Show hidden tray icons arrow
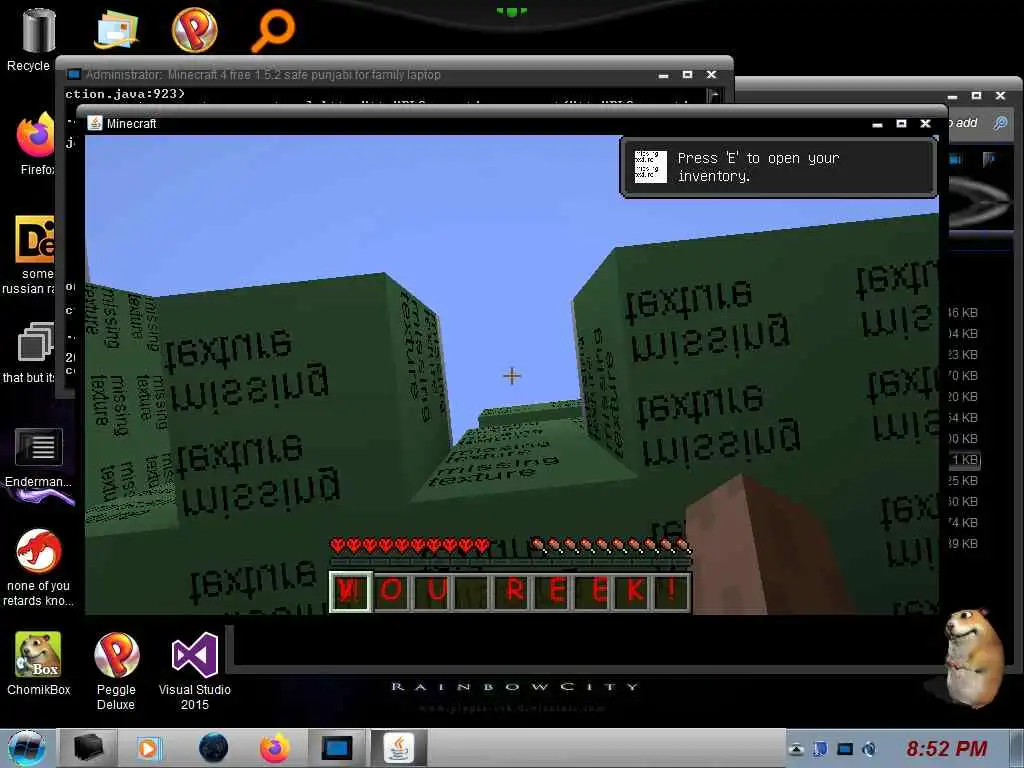 (796, 749)
